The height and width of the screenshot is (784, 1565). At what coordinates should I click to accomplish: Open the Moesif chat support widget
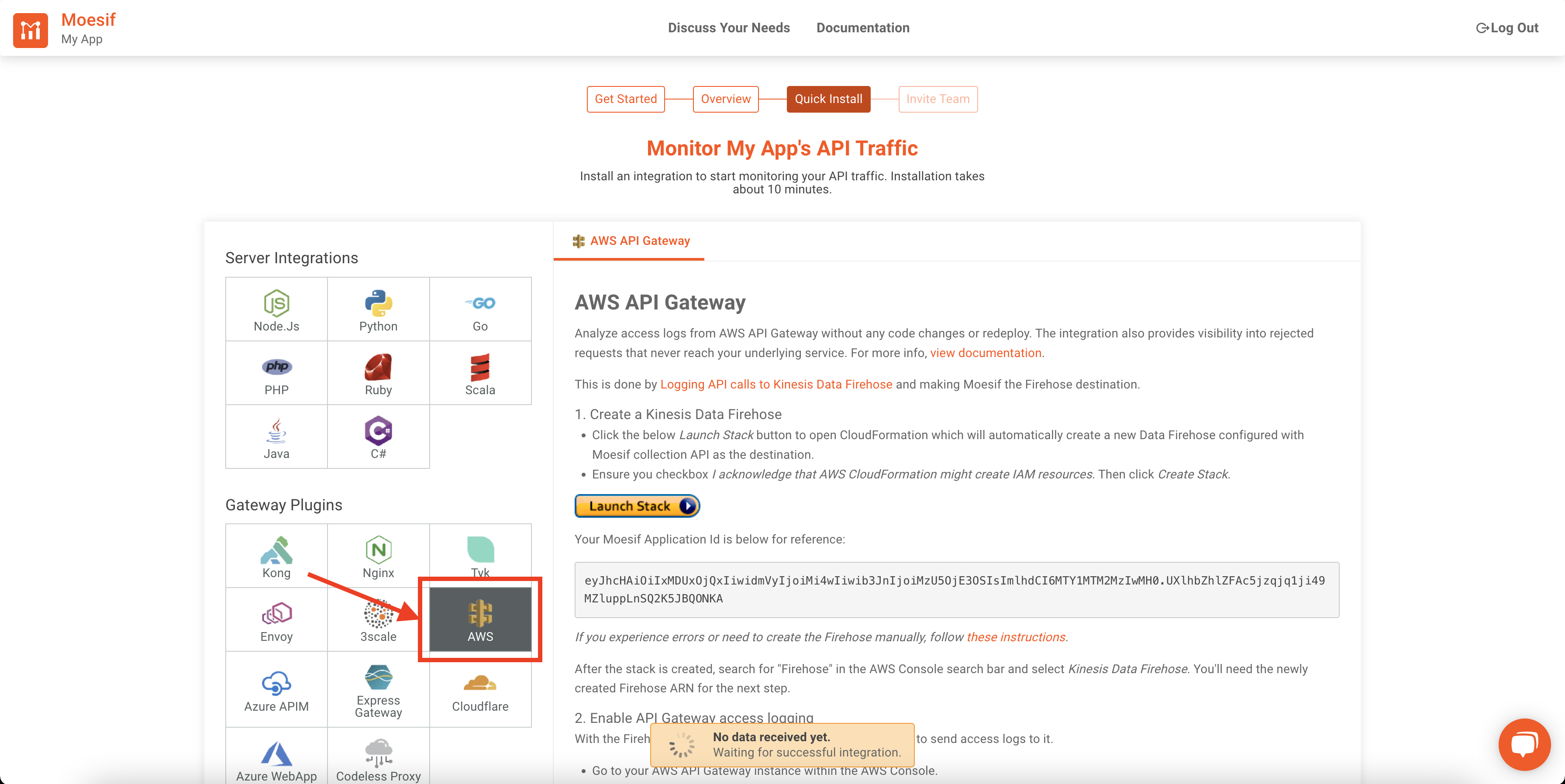1525,745
